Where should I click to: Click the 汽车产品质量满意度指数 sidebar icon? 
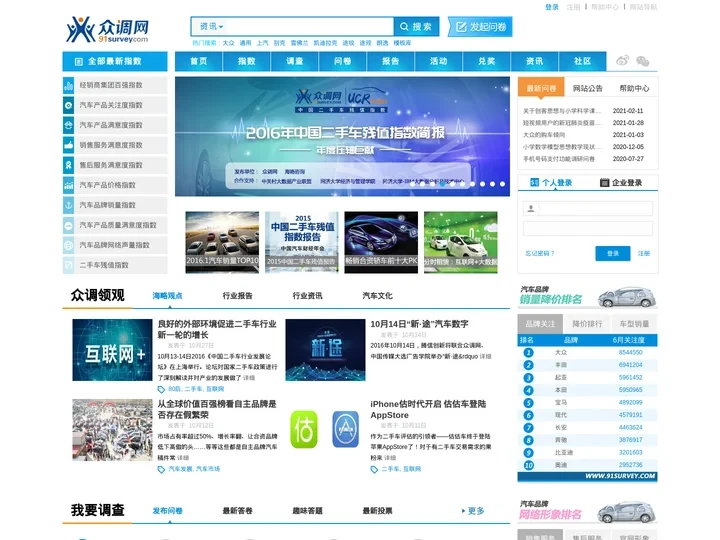tap(68, 225)
